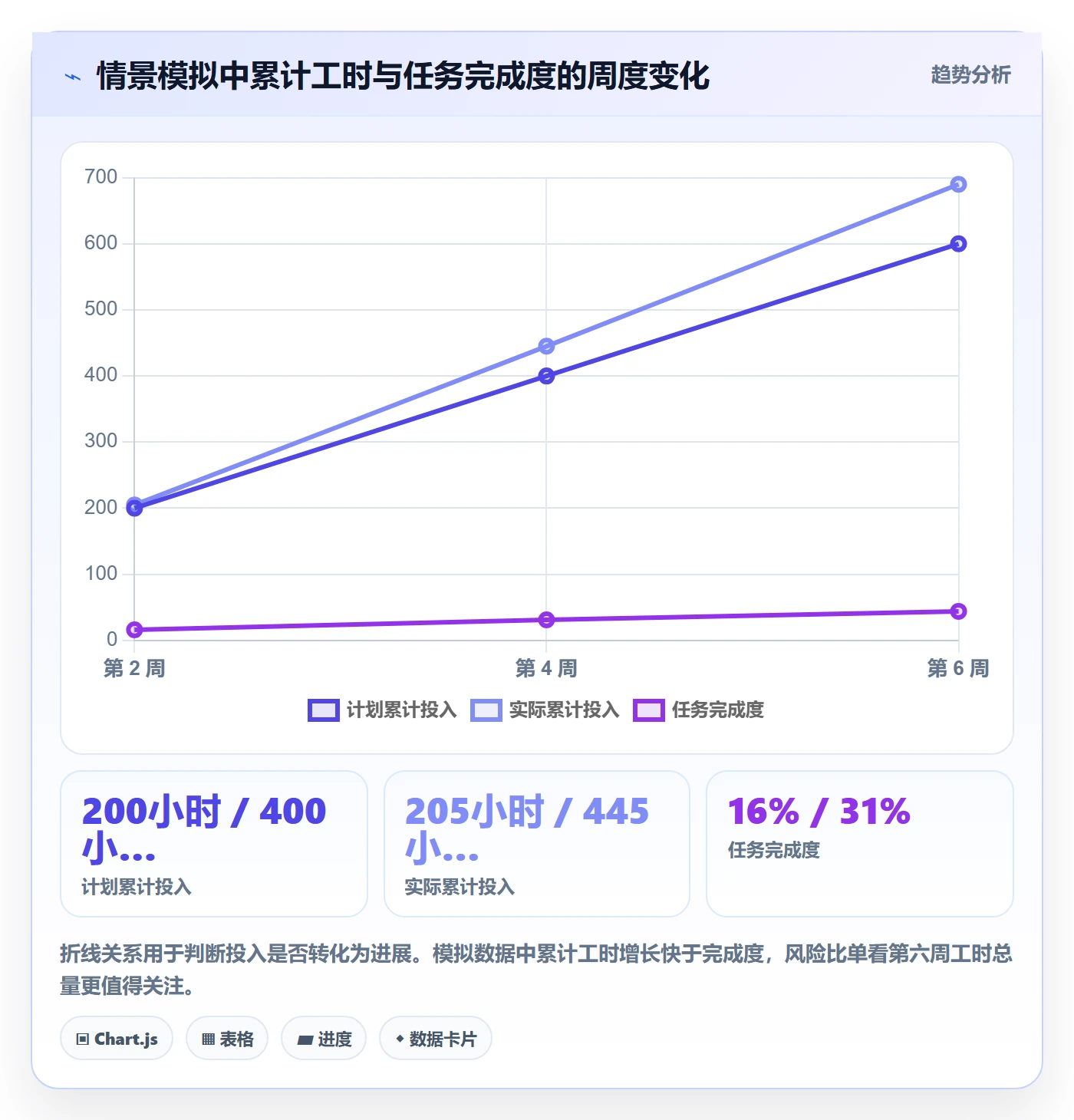Click the 200小时 / 400 stat card value
Image resolution: width=1074 pixels, height=1120 pixels.
pos(204,829)
